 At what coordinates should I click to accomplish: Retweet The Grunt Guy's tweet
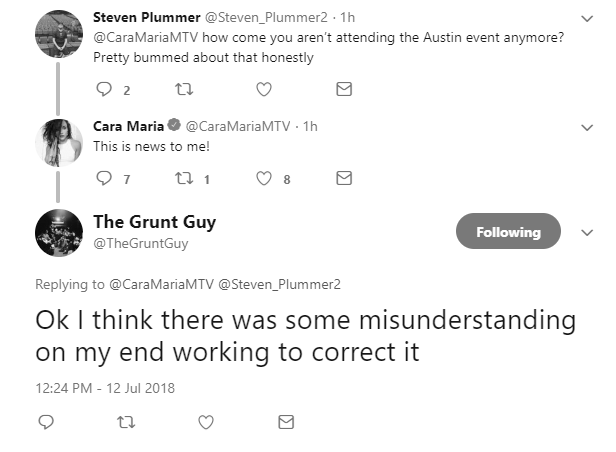126,422
